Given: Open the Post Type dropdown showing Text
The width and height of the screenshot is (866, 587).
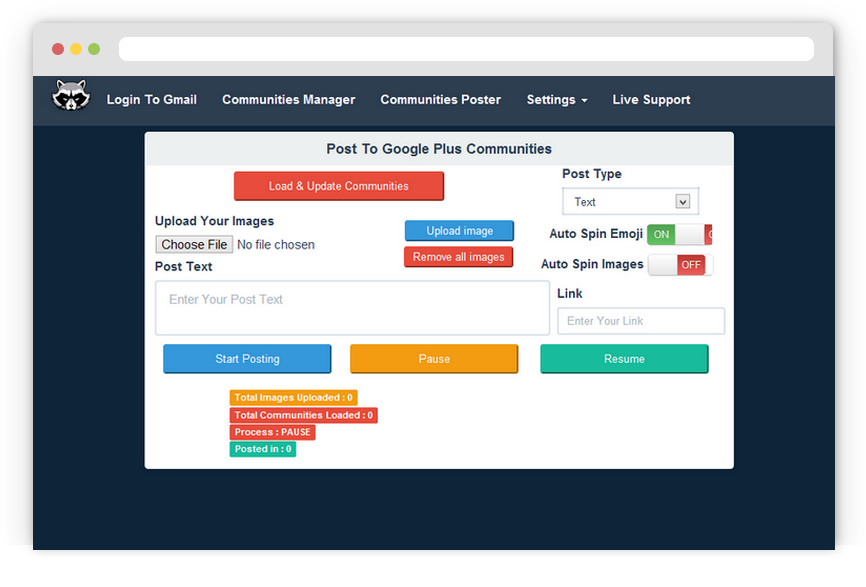Looking at the screenshot, I should pyautogui.click(x=630, y=202).
